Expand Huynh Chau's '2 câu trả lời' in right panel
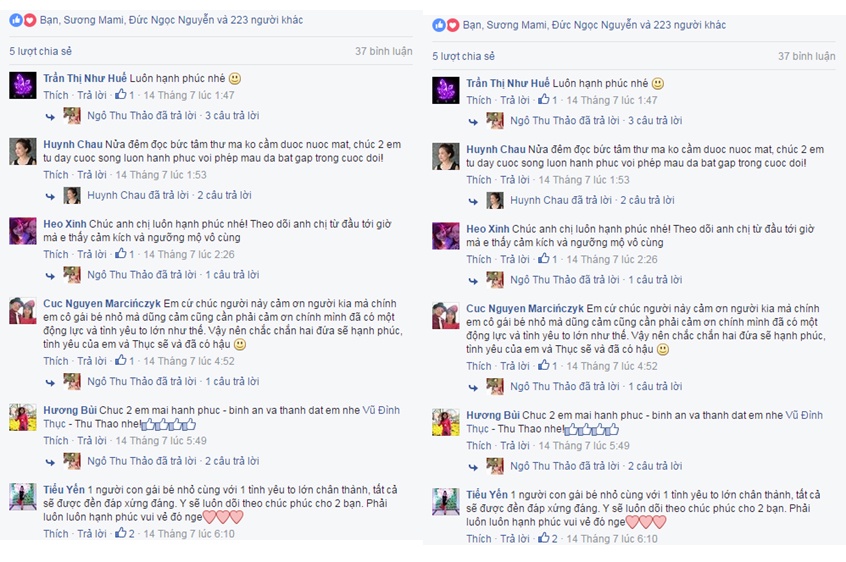 coord(647,200)
